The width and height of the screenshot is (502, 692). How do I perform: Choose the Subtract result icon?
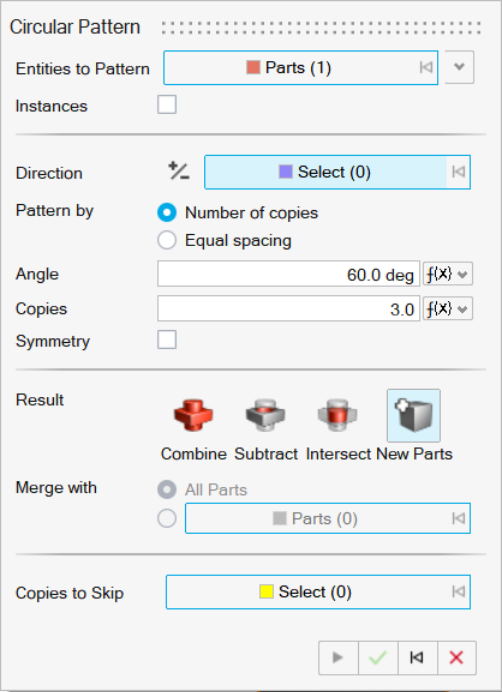265,415
